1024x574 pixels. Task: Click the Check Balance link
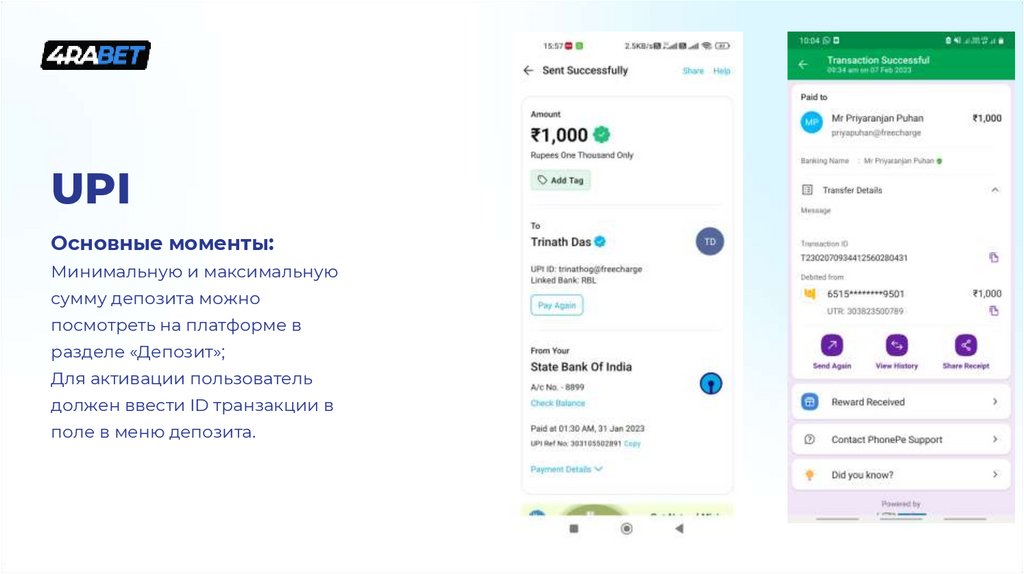(558, 403)
